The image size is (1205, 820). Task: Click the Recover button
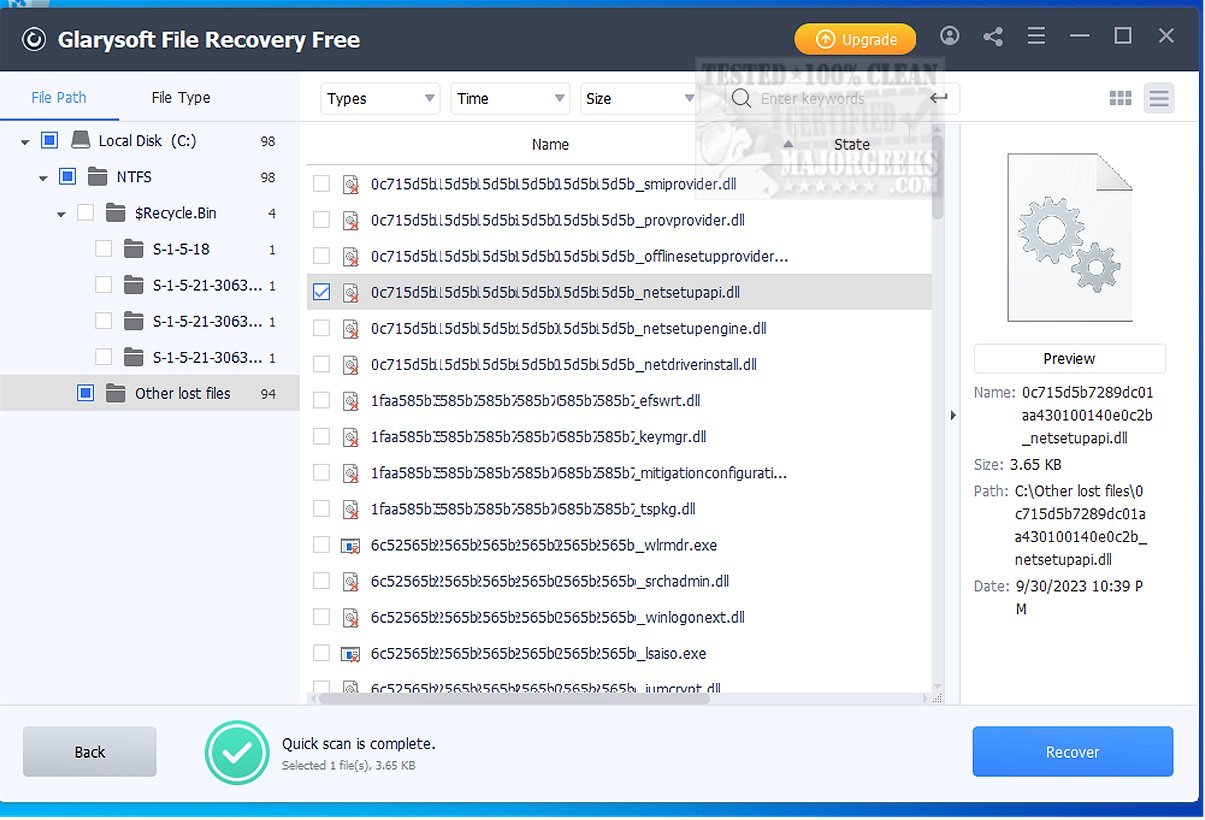(1073, 752)
